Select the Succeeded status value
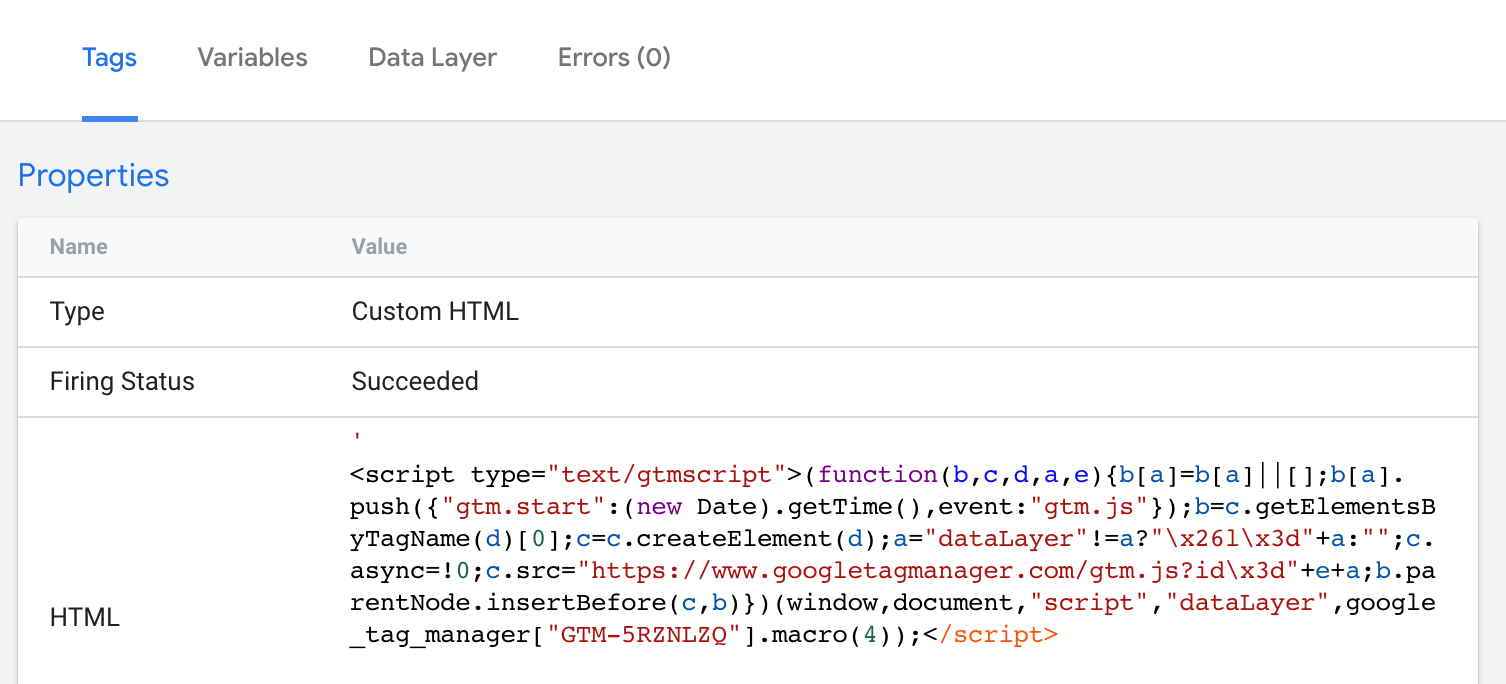1506x684 pixels. pyautogui.click(x=415, y=382)
